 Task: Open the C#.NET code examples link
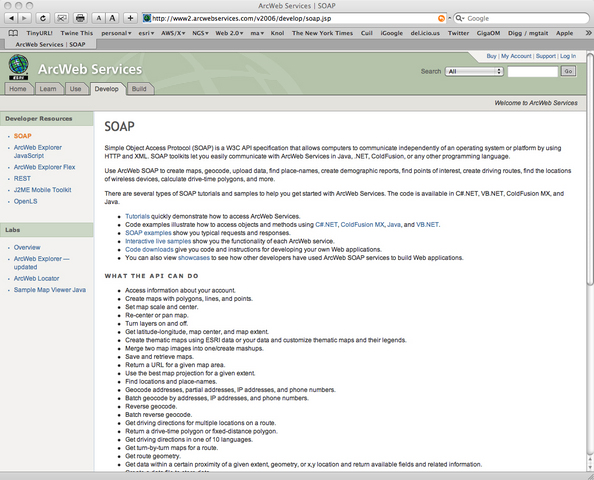click(326, 225)
